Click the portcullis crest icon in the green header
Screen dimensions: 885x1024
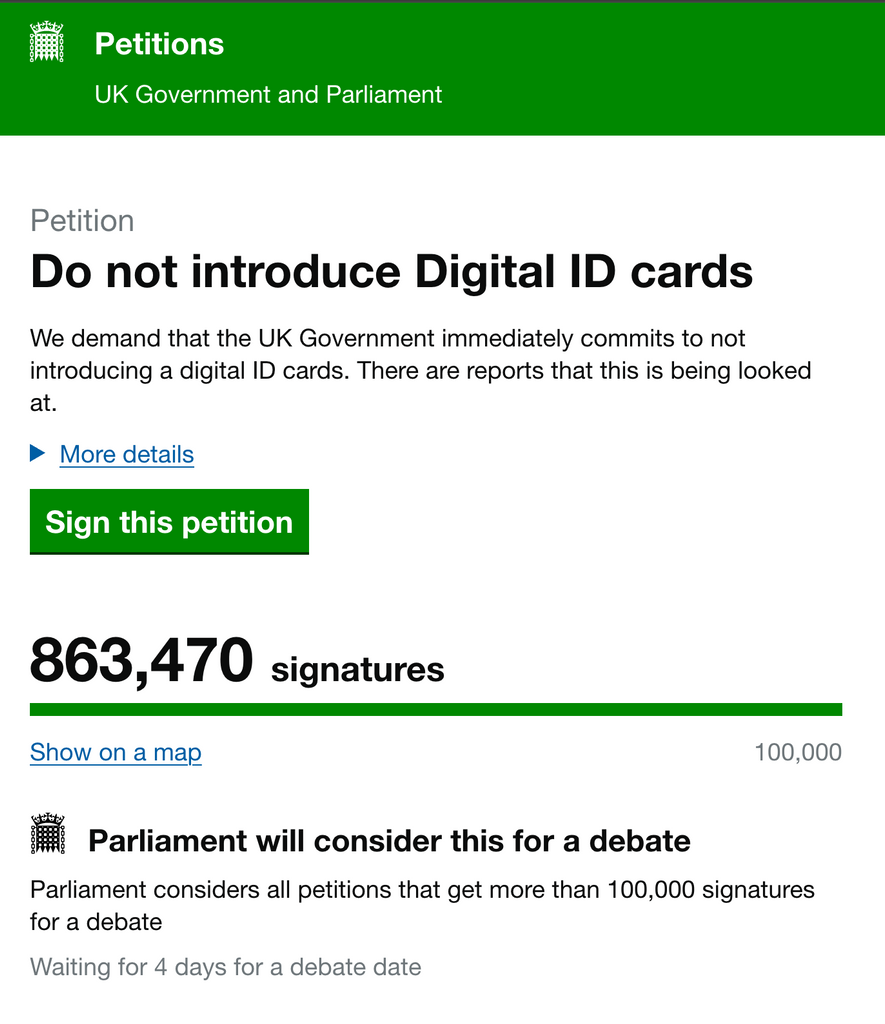(46, 44)
